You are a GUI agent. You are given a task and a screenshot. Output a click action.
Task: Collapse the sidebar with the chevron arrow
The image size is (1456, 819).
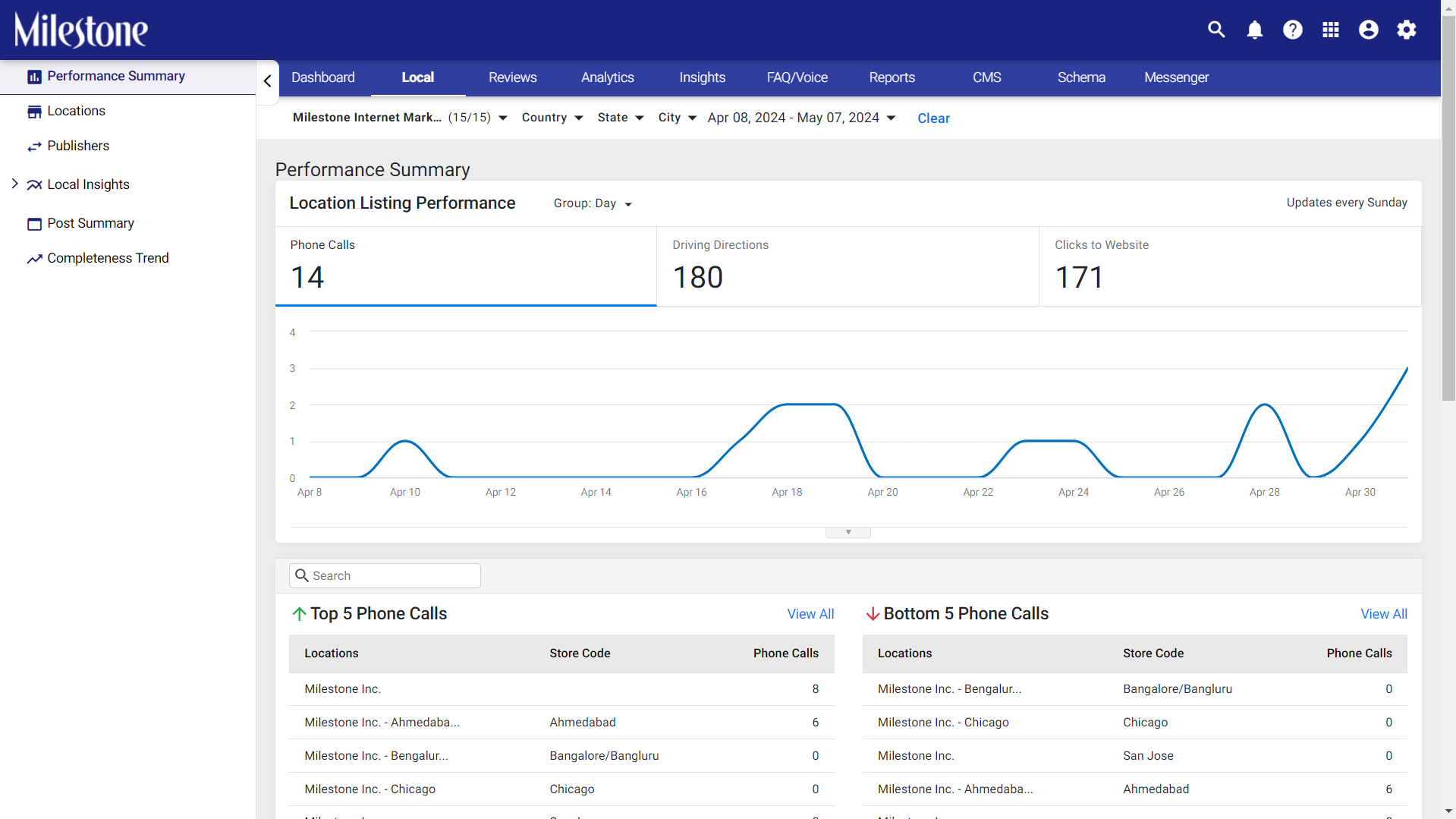coord(267,80)
